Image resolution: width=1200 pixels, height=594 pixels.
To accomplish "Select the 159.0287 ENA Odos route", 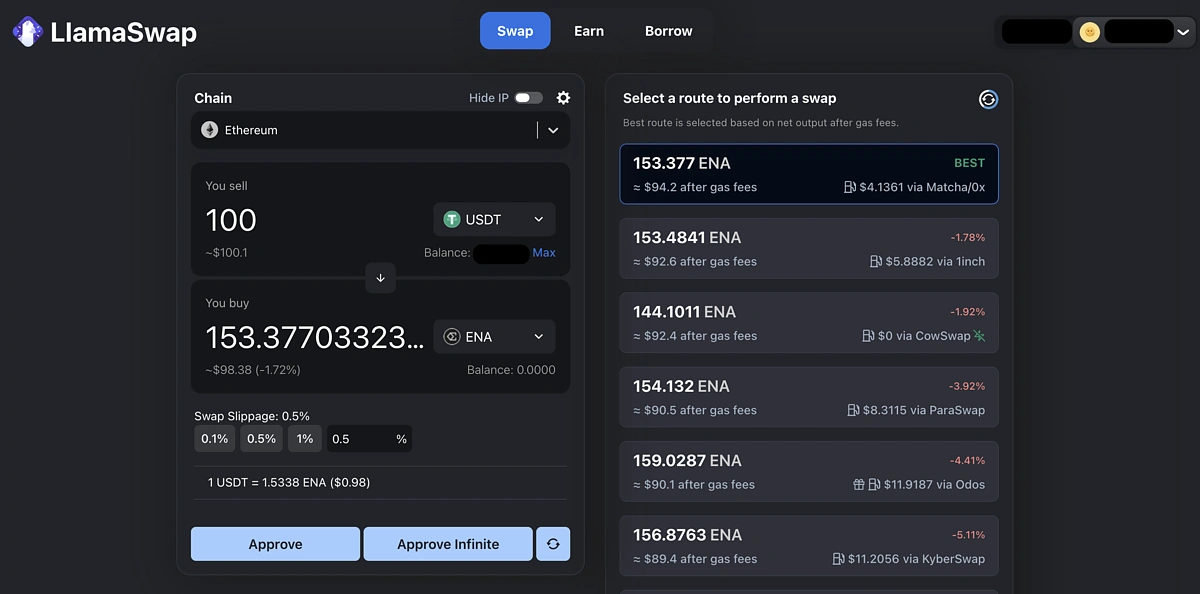I will 809,472.
